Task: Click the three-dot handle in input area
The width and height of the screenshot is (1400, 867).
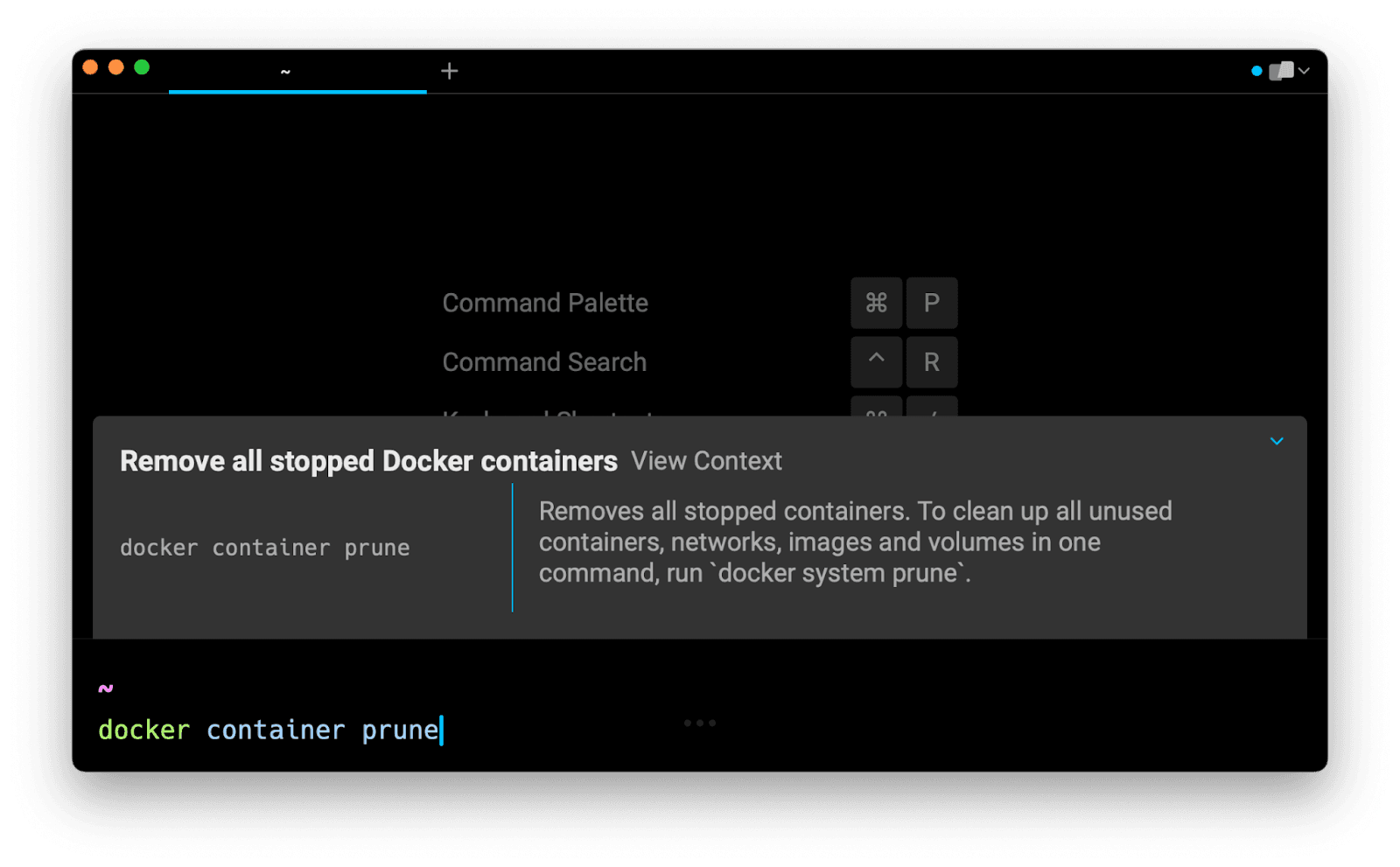Action: tap(700, 723)
